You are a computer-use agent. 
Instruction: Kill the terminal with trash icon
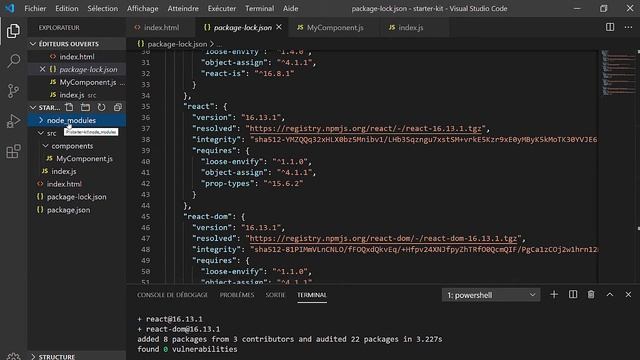click(x=591, y=295)
